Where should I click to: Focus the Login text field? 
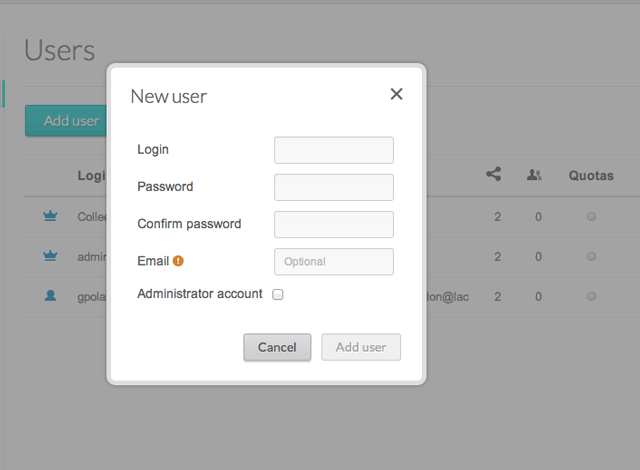(x=333, y=150)
